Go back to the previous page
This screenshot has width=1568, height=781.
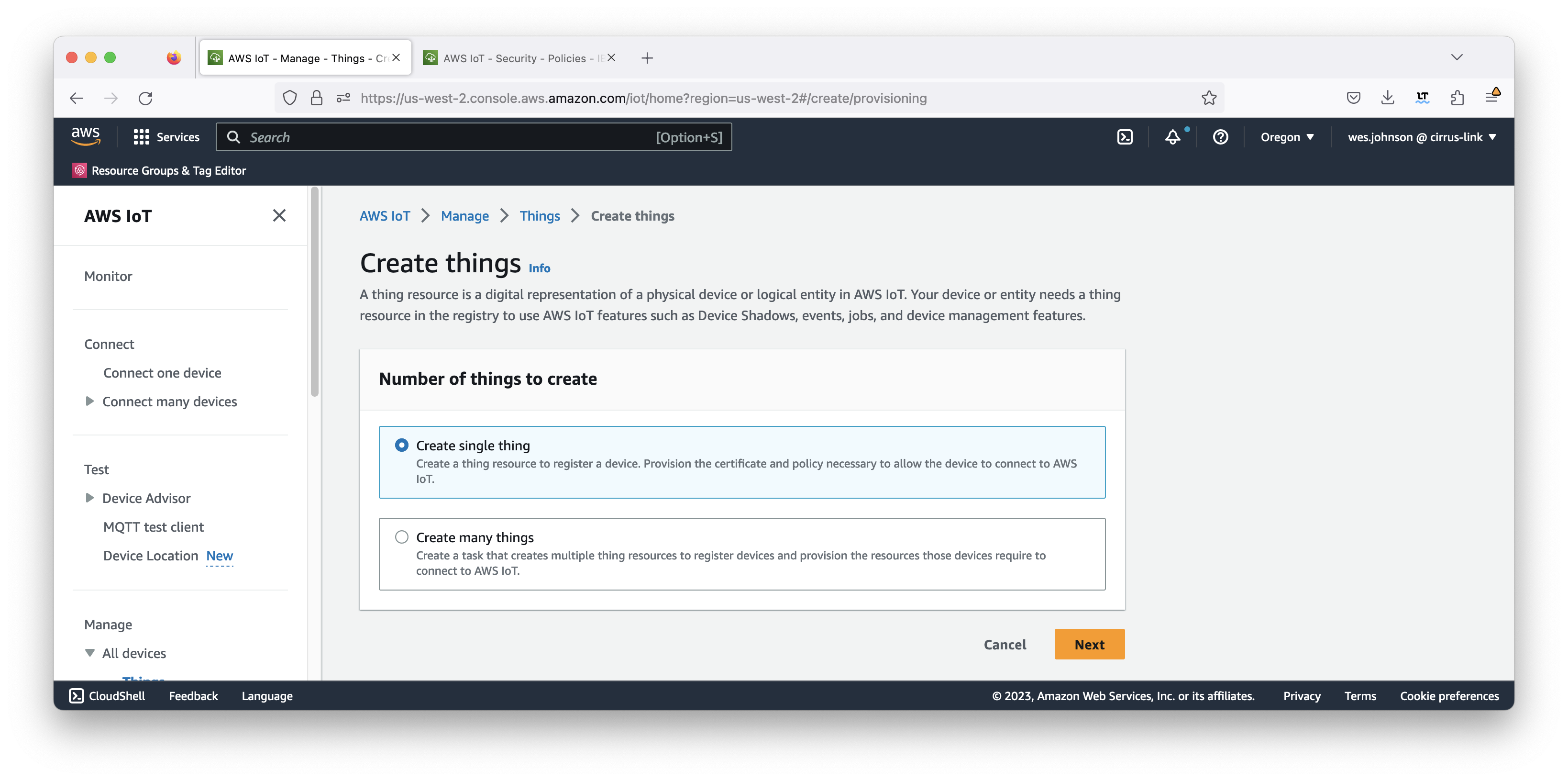tap(77, 98)
